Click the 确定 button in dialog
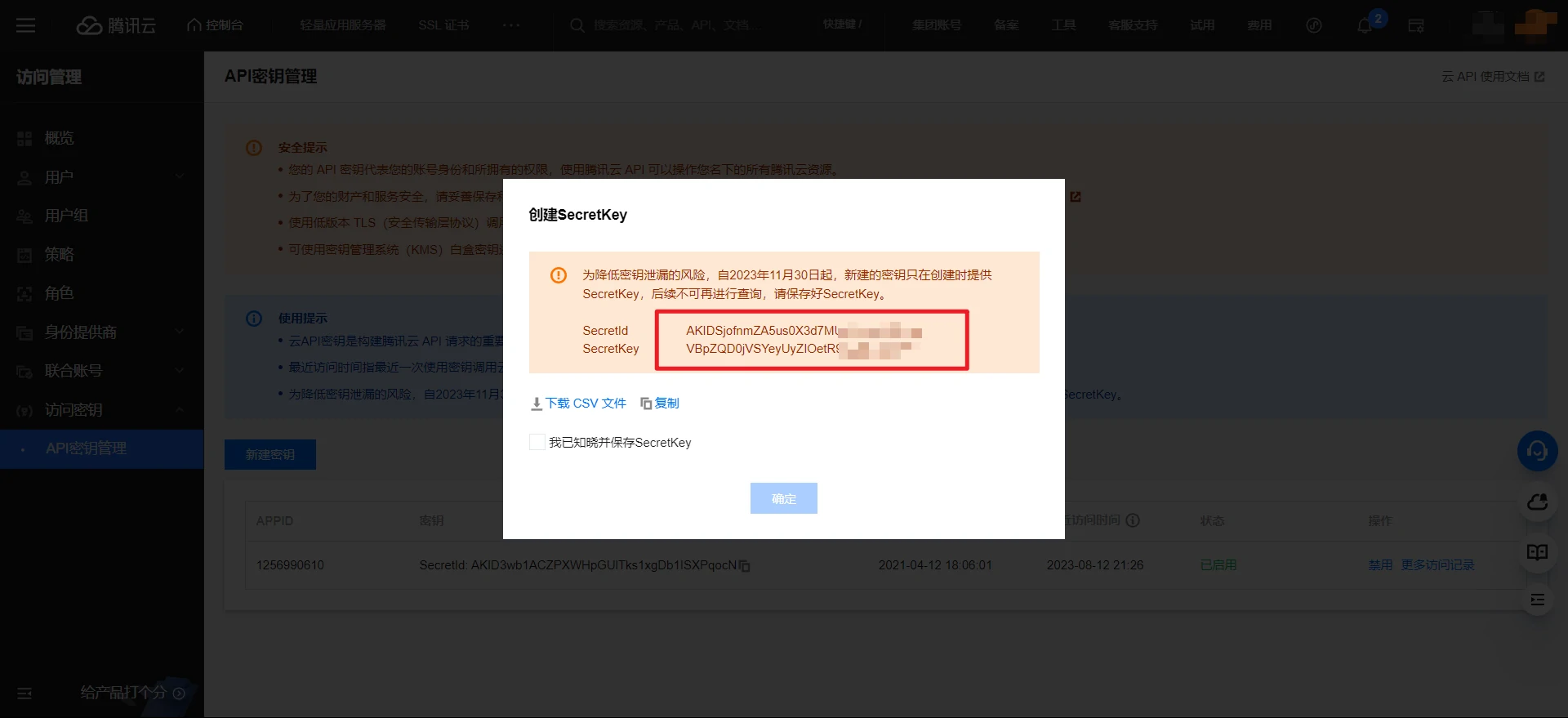Viewport: 1568px width, 718px height. click(x=784, y=498)
